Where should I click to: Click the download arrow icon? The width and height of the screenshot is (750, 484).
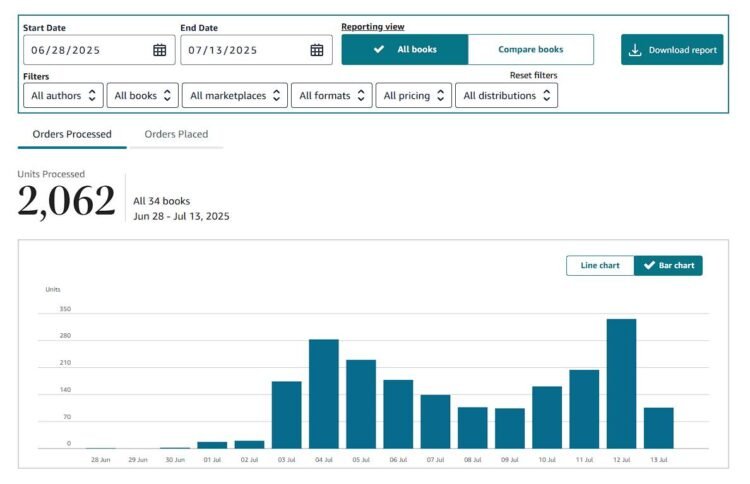pos(635,50)
